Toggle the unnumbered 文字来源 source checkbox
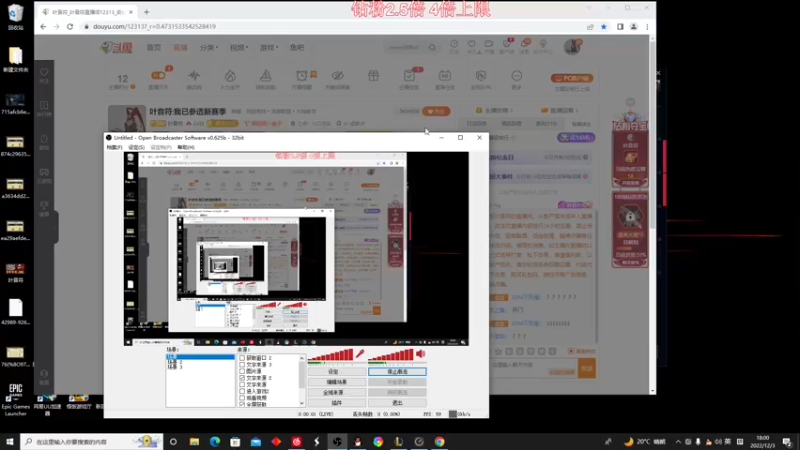This screenshot has width=800, height=450. tap(242, 385)
